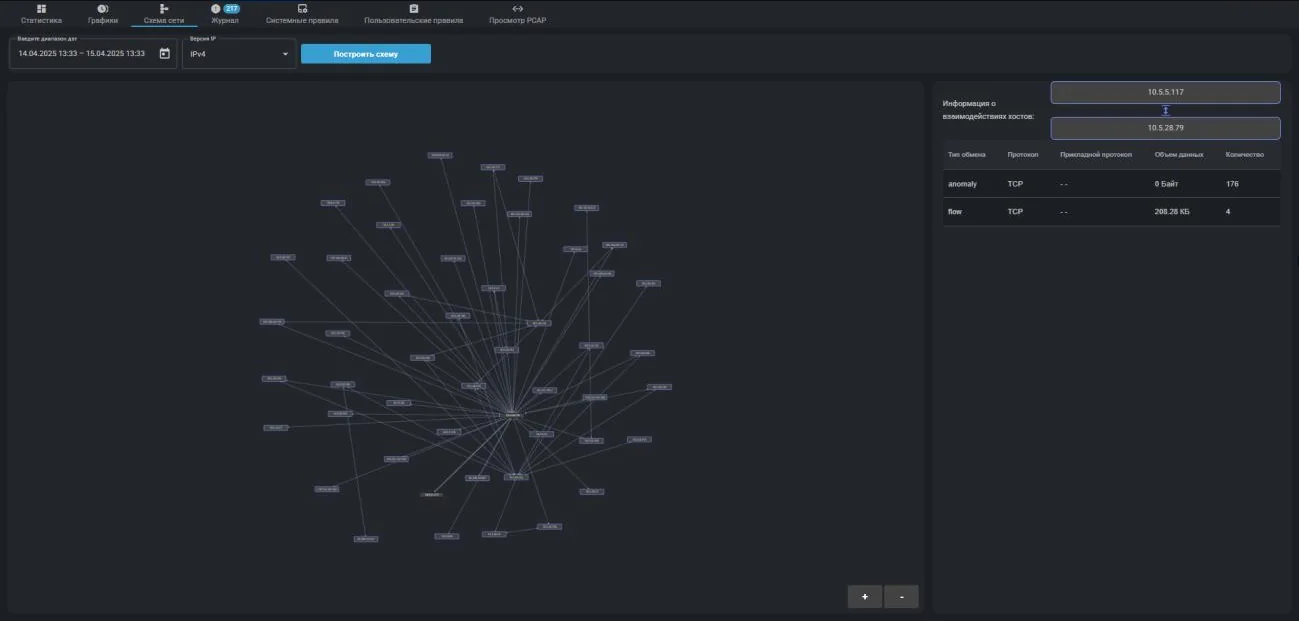
Task: Click the Протокол column header
Action: (x=1023, y=155)
